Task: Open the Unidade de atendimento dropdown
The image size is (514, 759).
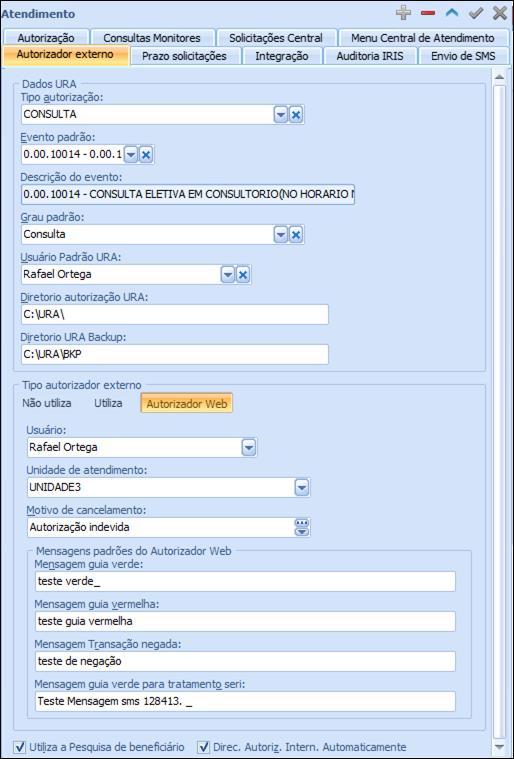Action: pyautogui.click(x=302, y=487)
